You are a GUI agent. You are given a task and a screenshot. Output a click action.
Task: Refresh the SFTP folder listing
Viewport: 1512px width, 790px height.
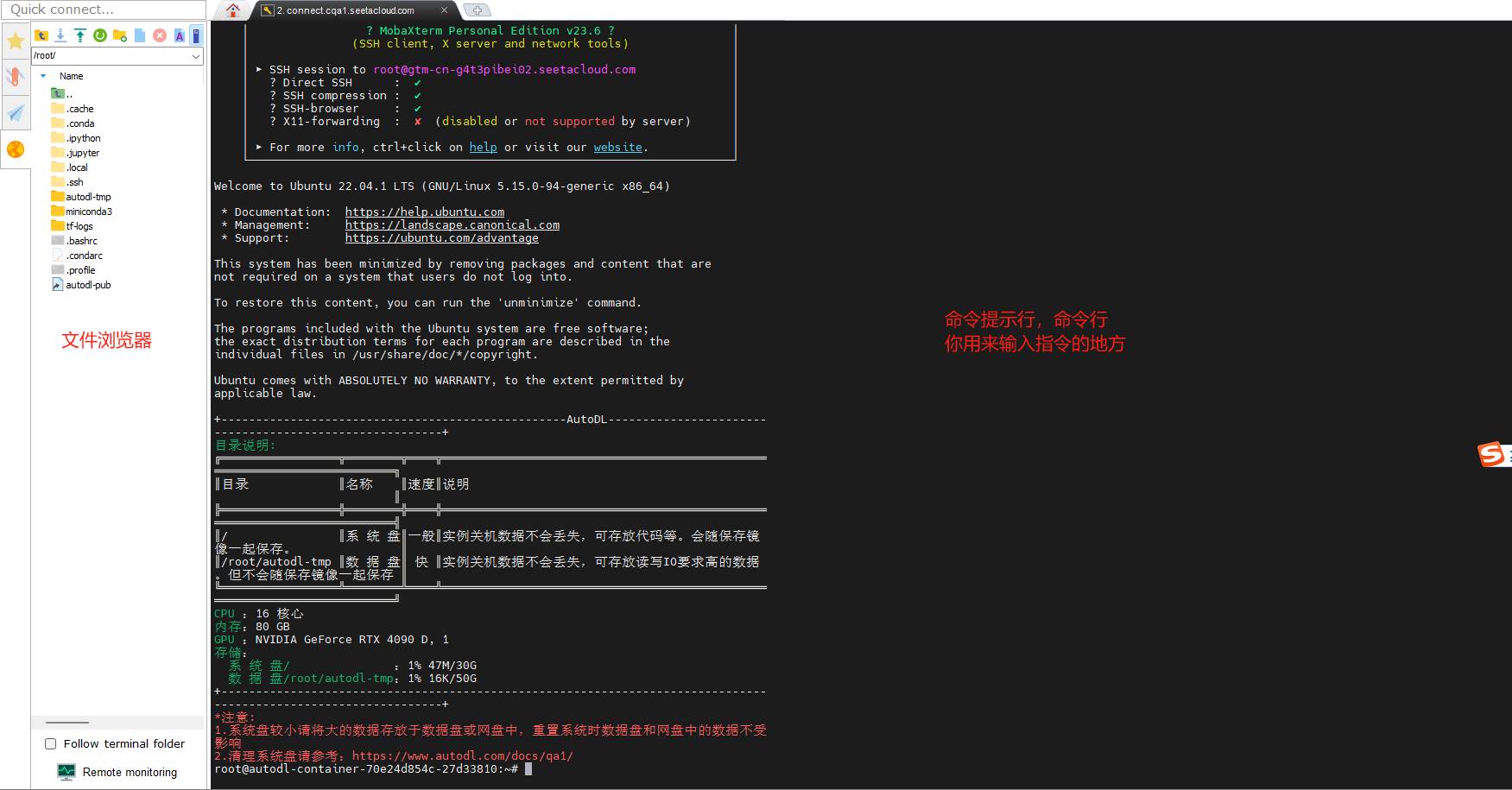100,35
